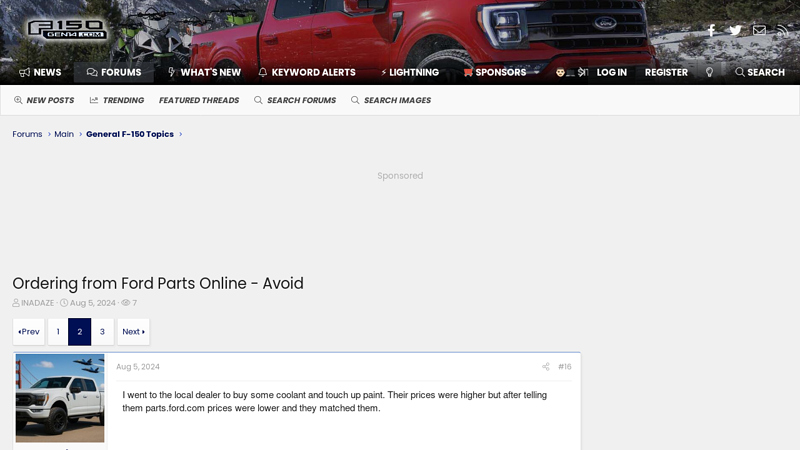Go to previous page with Prev

[29, 332]
